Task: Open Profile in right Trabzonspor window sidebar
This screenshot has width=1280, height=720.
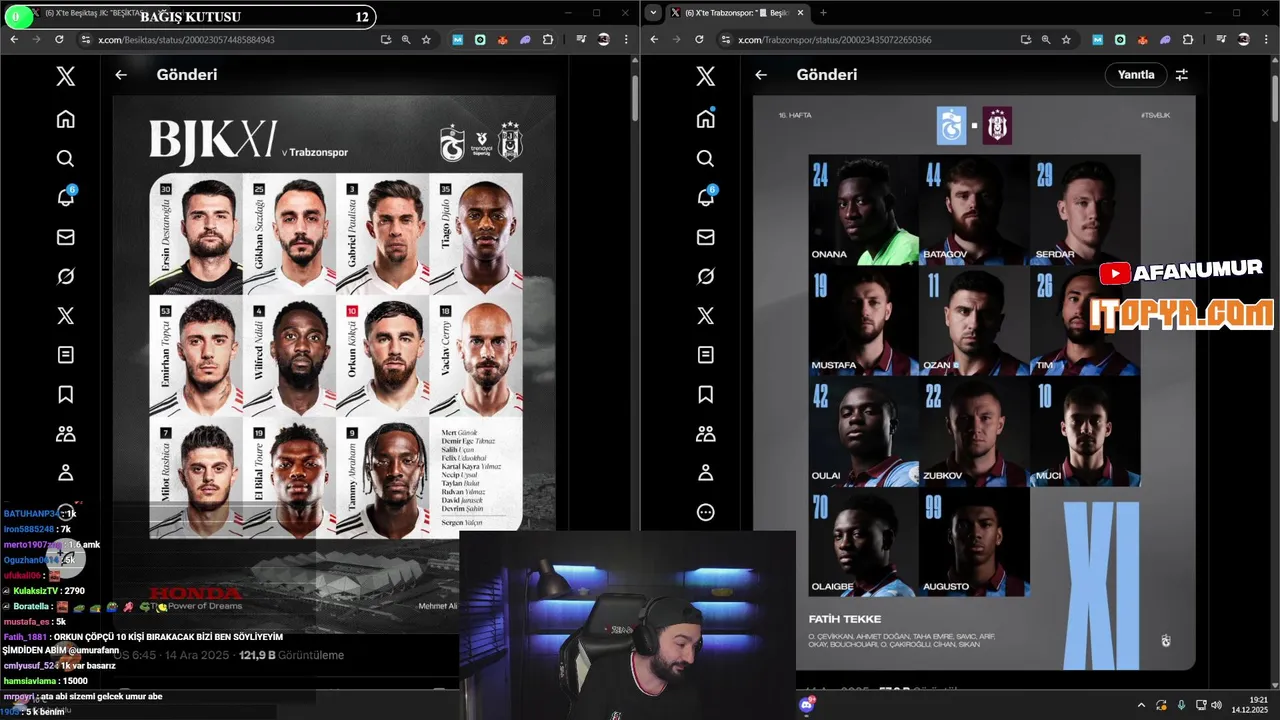Action: (705, 472)
